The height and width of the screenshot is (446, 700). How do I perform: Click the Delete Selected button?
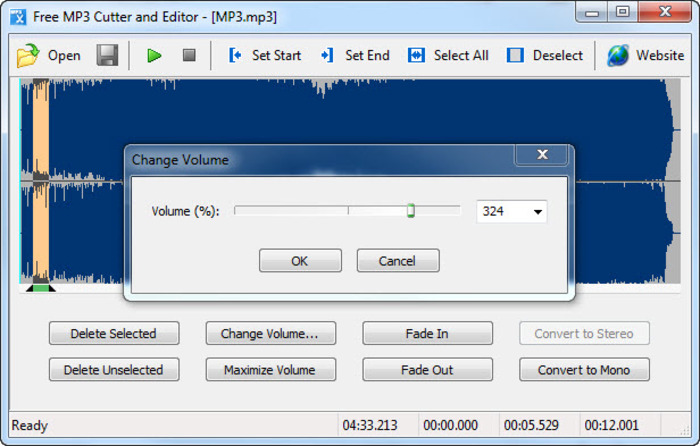point(113,334)
